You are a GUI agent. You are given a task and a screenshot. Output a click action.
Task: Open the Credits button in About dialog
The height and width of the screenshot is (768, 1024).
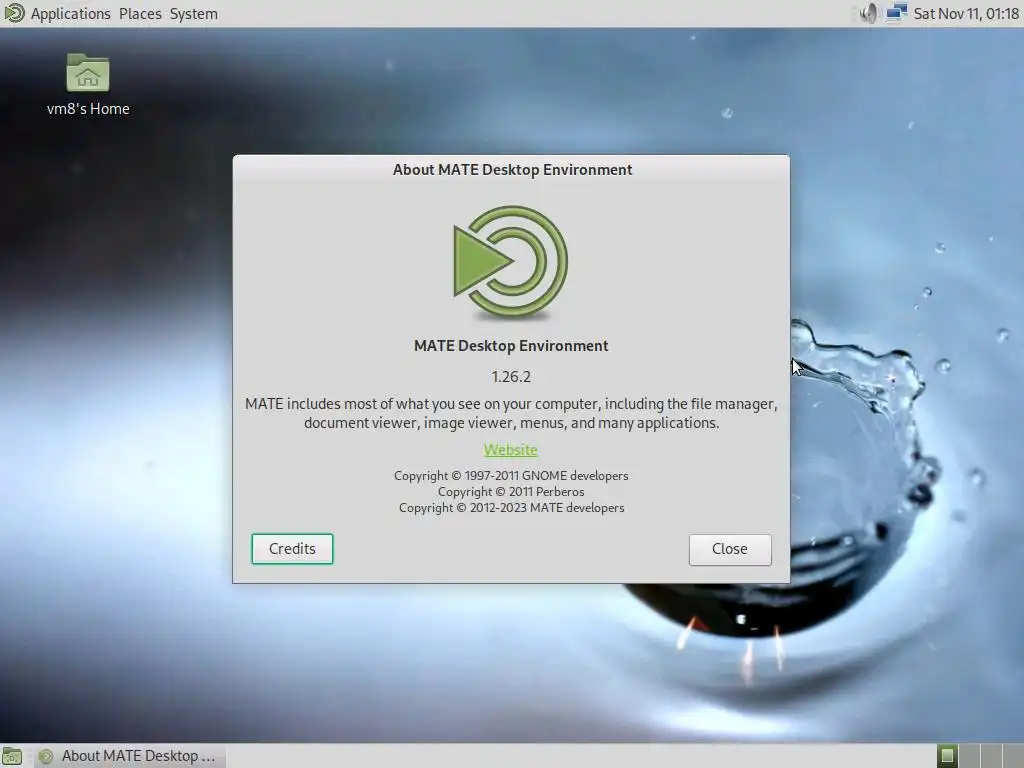[x=292, y=549]
